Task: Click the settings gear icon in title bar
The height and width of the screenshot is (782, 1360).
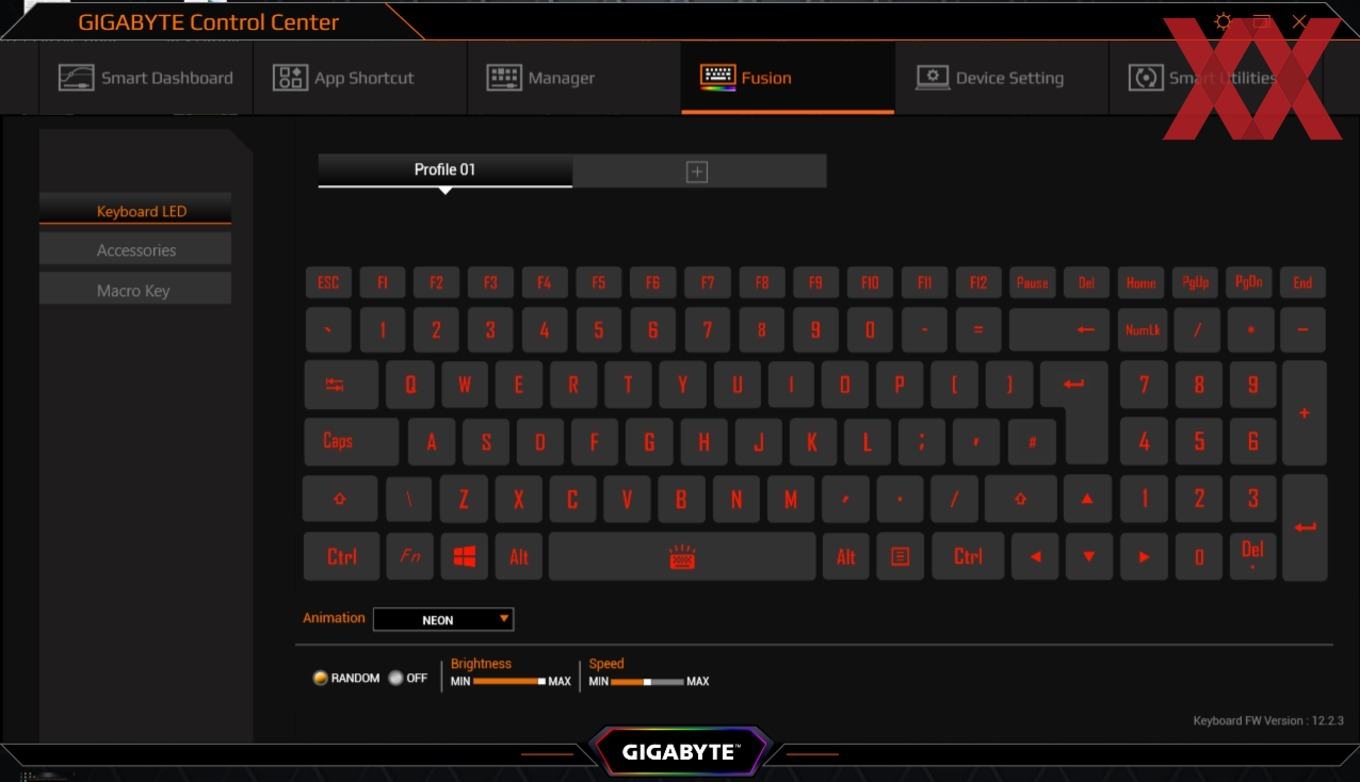Action: coord(1222,22)
